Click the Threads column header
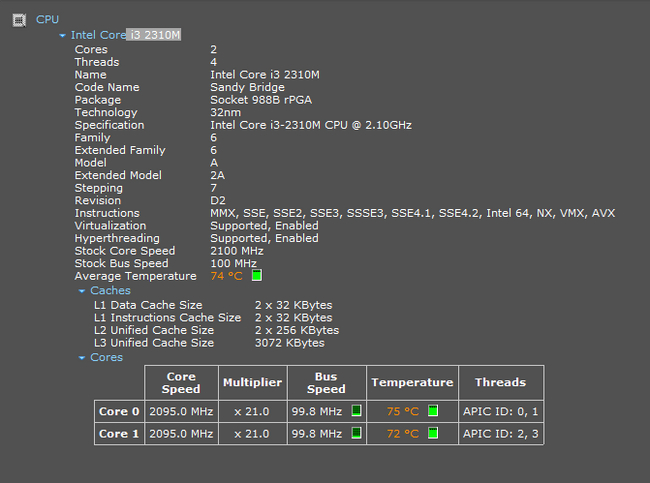650x483 pixels. pos(500,382)
